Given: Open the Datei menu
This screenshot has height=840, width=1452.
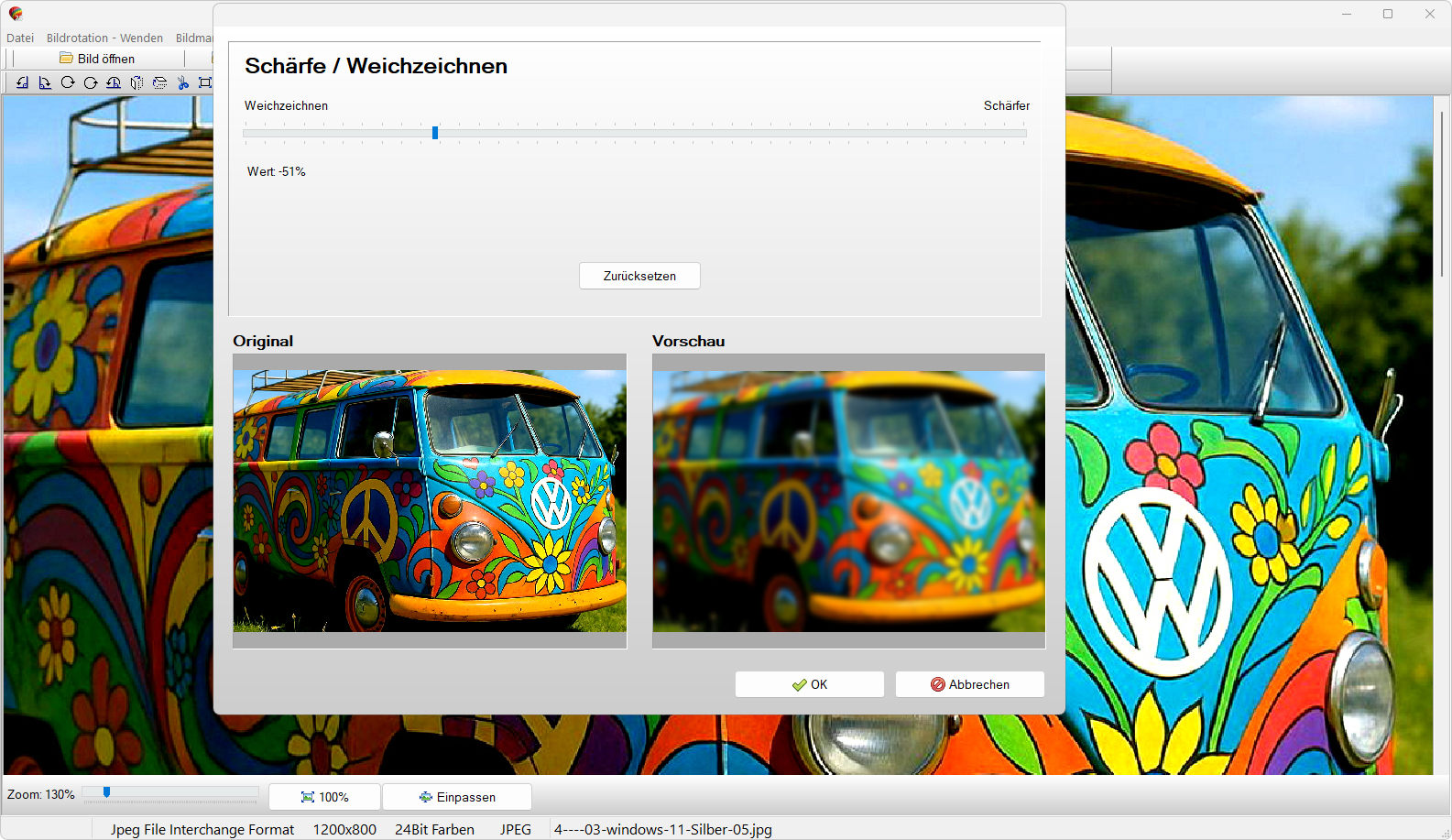Looking at the screenshot, I should [20, 38].
